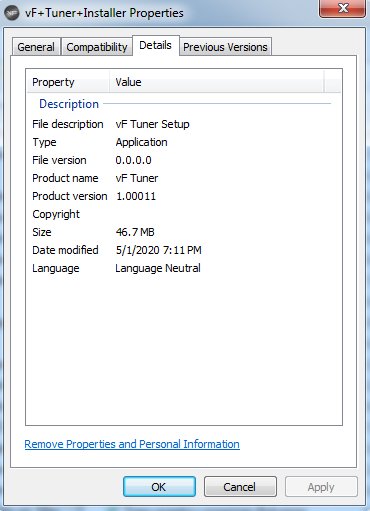Click the Cancel button
The width and height of the screenshot is (370, 511).
pyautogui.click(x=240, y=487)
